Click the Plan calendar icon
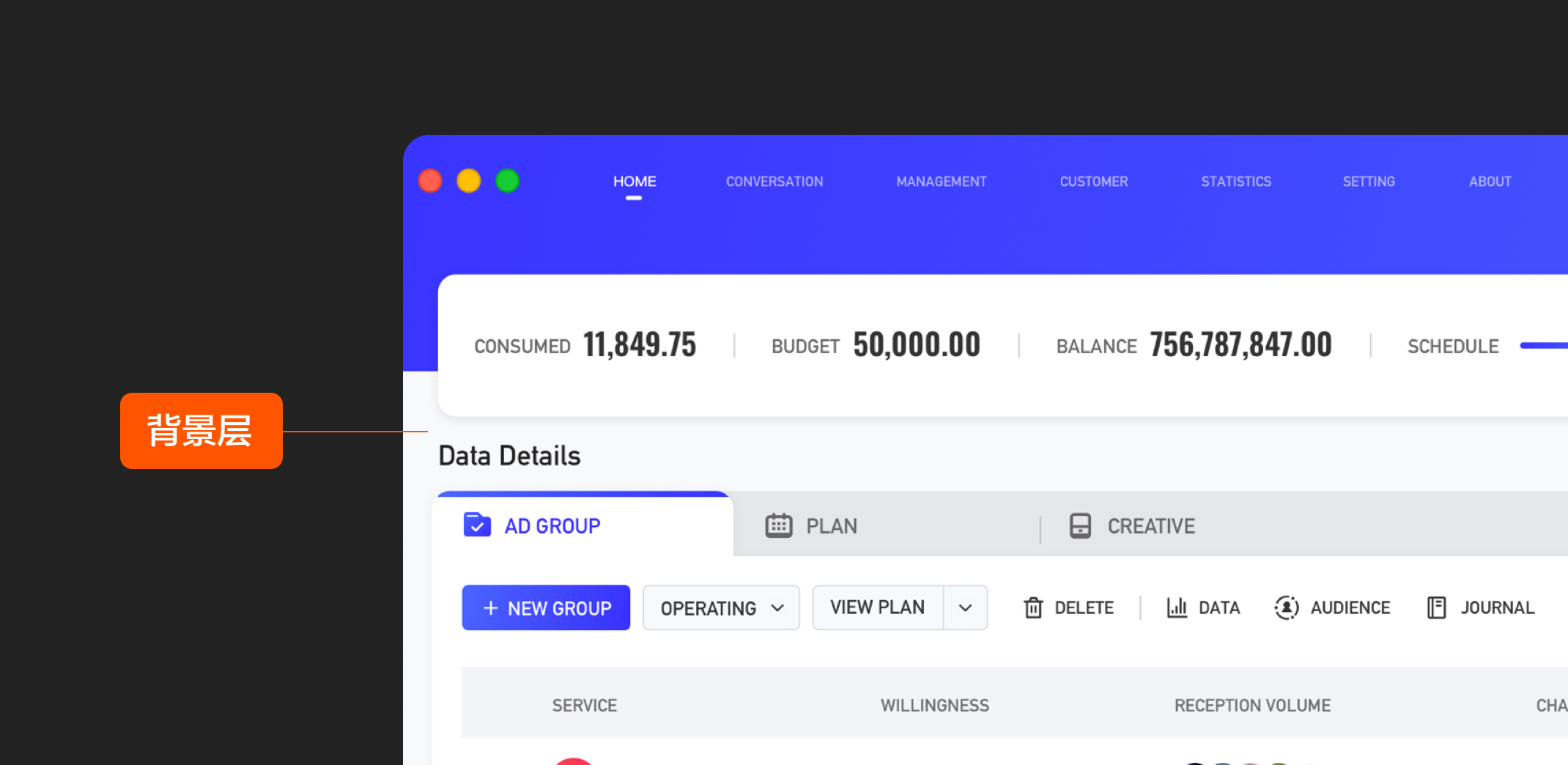Viewport: 1568px width, 765px height. [x=778, y=525]
